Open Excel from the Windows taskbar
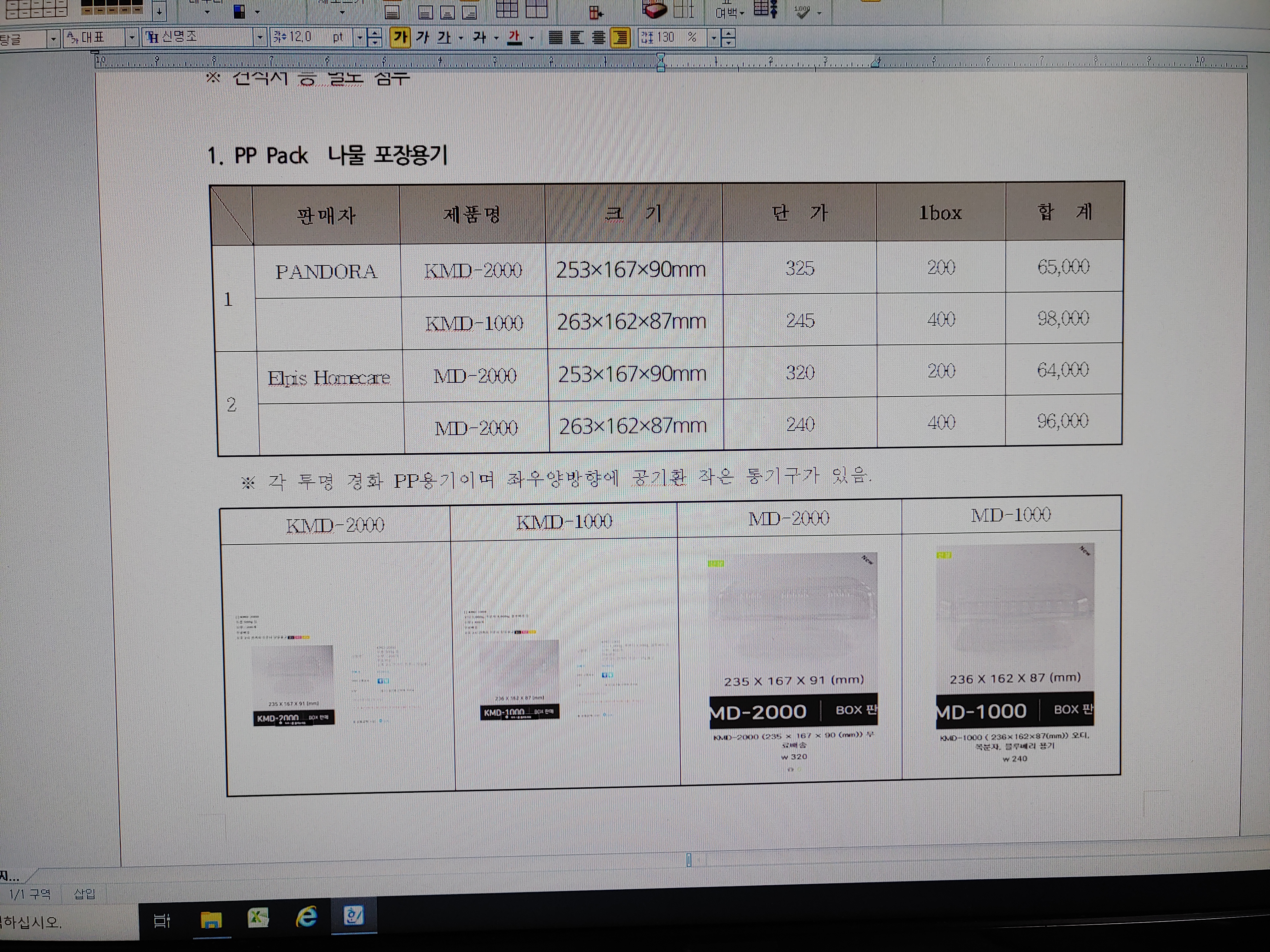 (x=258, y=918)
